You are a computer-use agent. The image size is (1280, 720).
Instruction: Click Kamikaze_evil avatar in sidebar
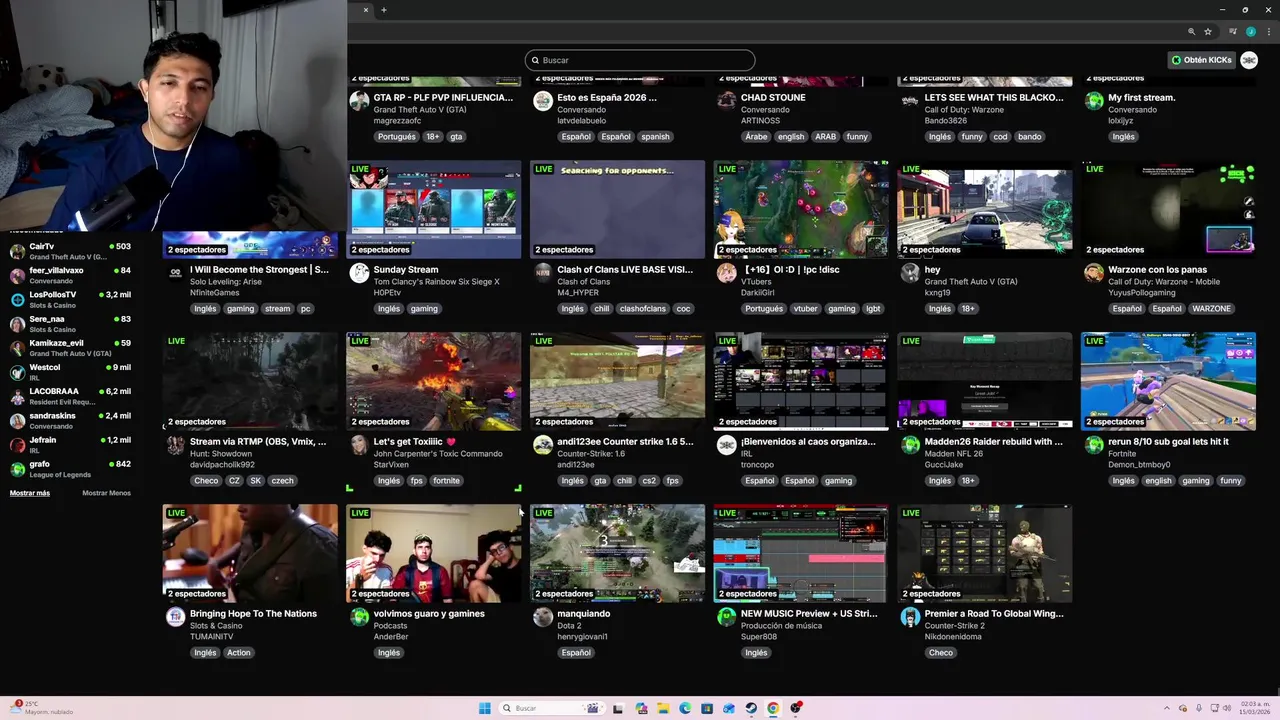pos(17,348)
